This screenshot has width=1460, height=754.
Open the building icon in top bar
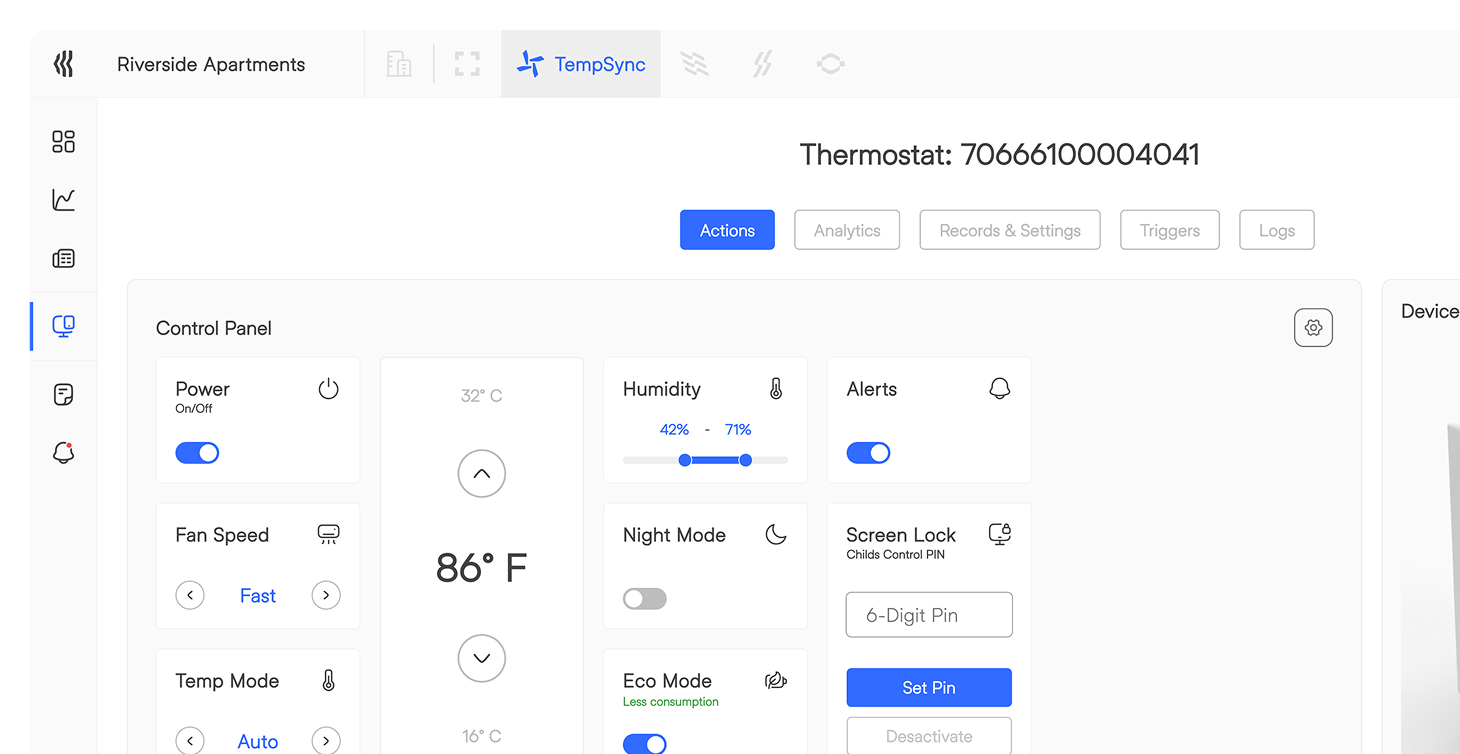[x=399, y=64]
